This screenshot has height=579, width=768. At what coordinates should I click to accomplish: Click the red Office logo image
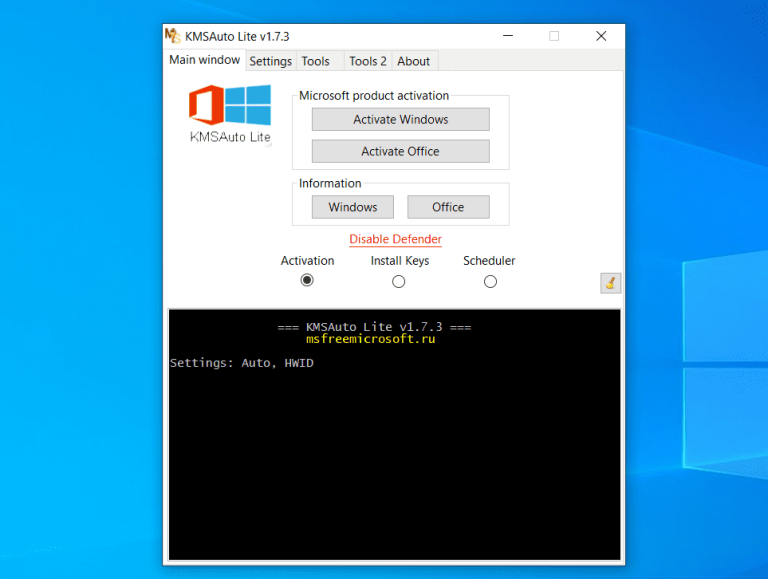click(206, 106)
